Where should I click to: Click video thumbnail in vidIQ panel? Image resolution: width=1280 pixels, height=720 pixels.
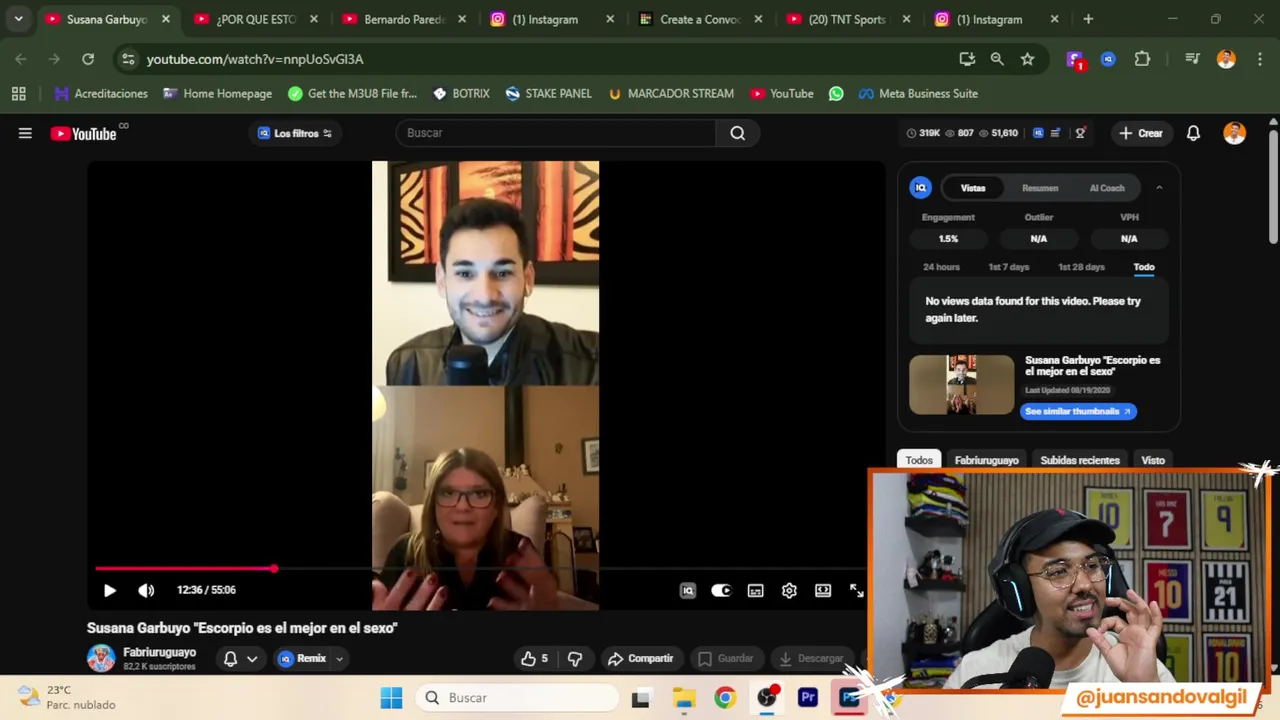961,384
